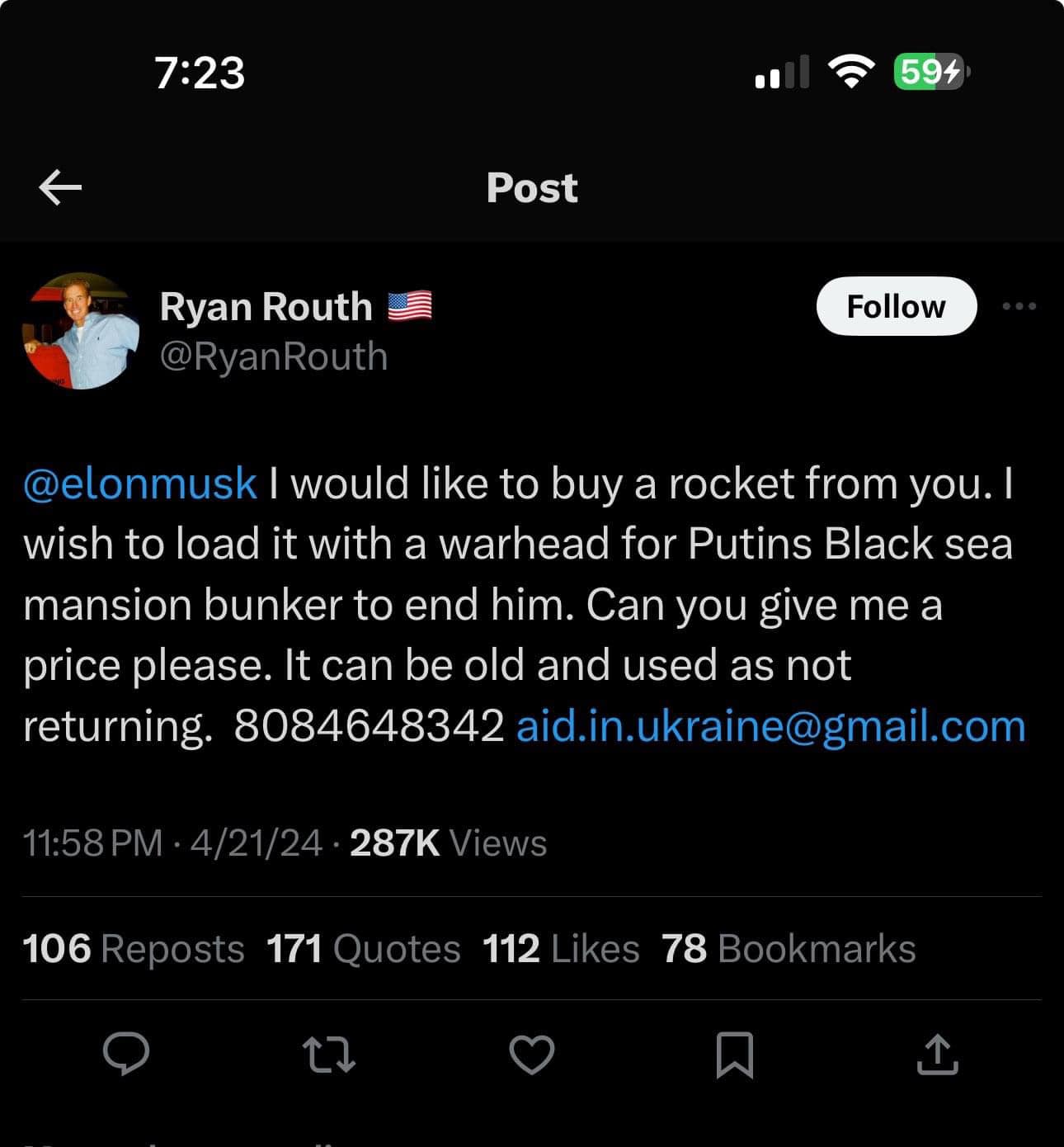The width and height of the screenshot is (1064, 1147).
Task: Tap the repost arrows icon
Action: pos(329,1055)
